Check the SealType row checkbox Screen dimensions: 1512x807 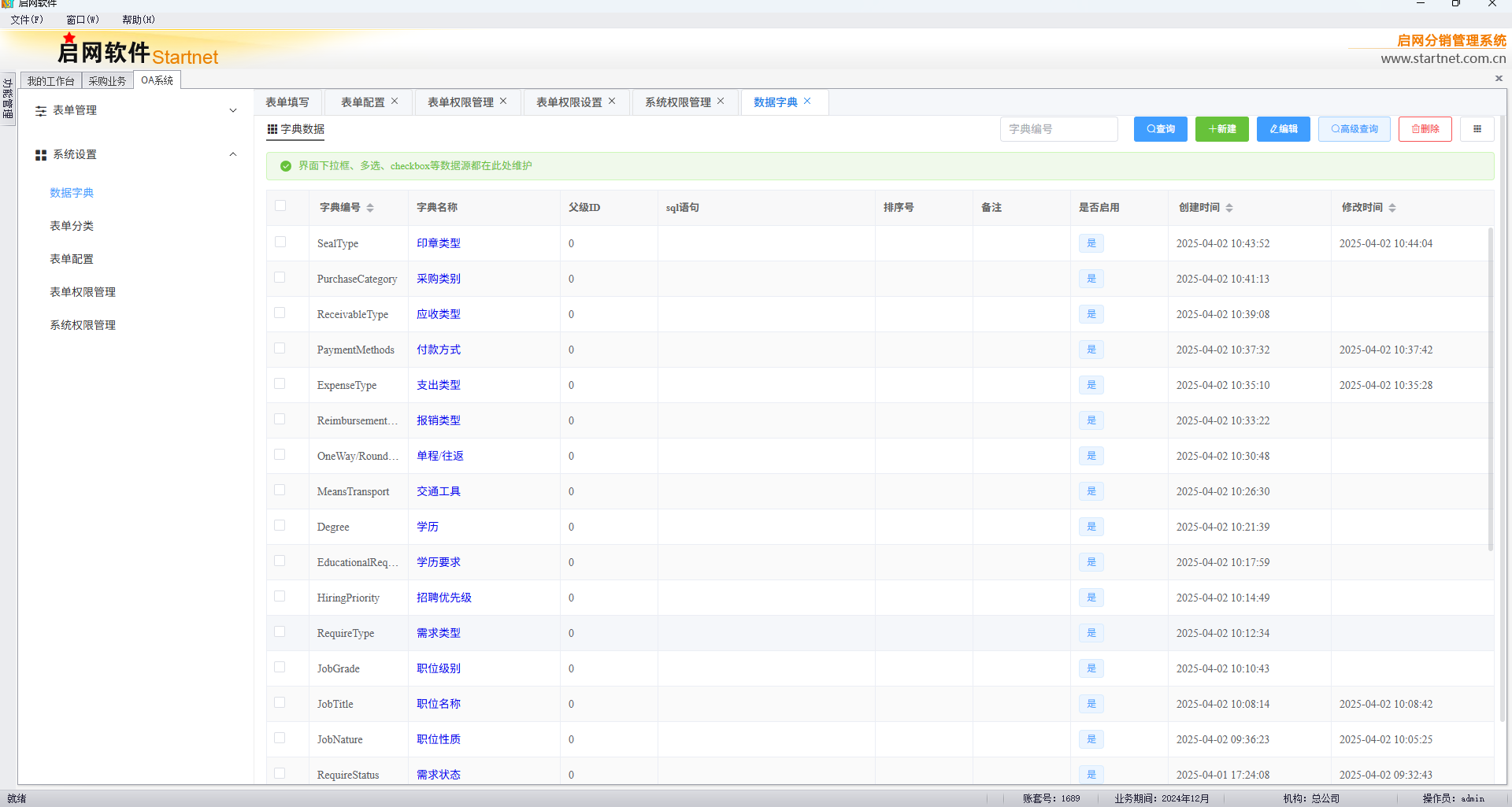pos(280,242)
